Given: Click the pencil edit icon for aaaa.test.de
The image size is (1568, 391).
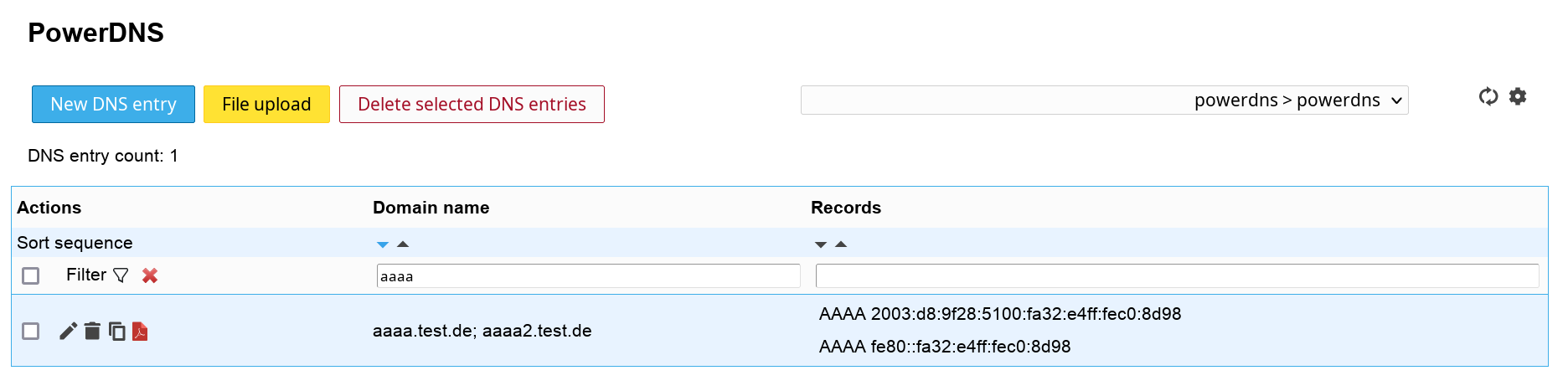Looking at the screenshot, I should [68, 332].
